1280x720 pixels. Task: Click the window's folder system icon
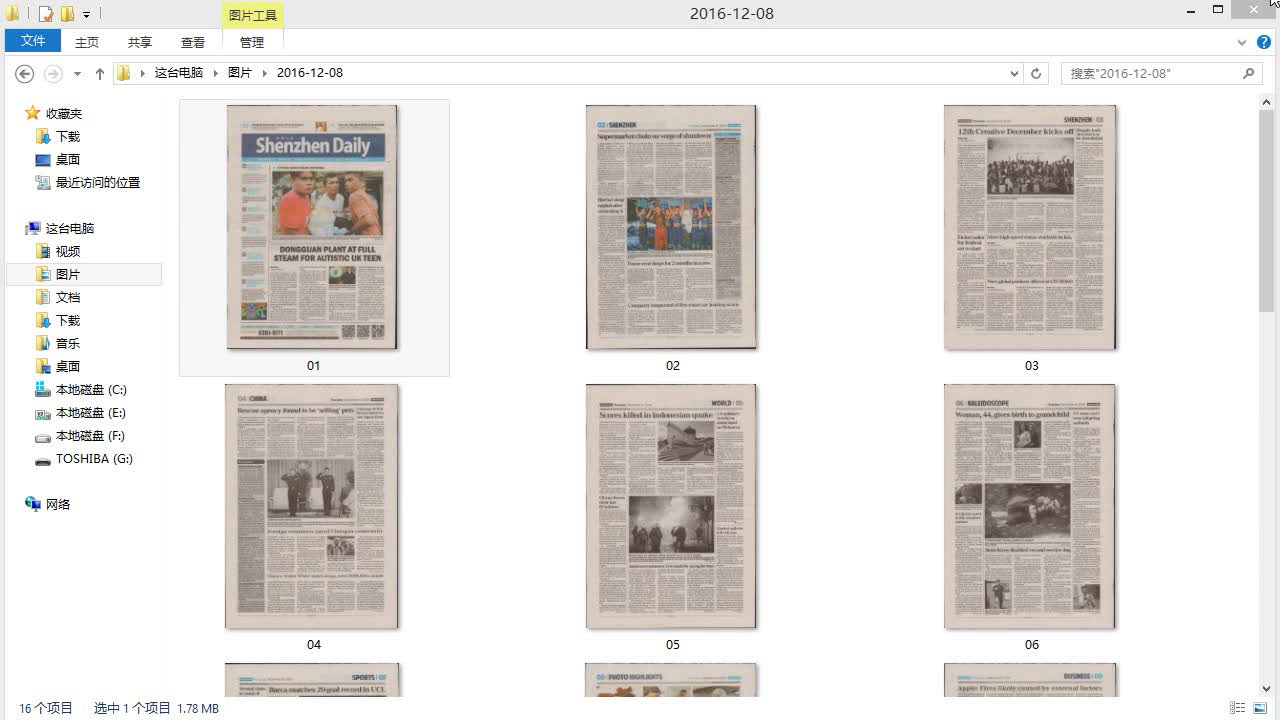(12, 13)
